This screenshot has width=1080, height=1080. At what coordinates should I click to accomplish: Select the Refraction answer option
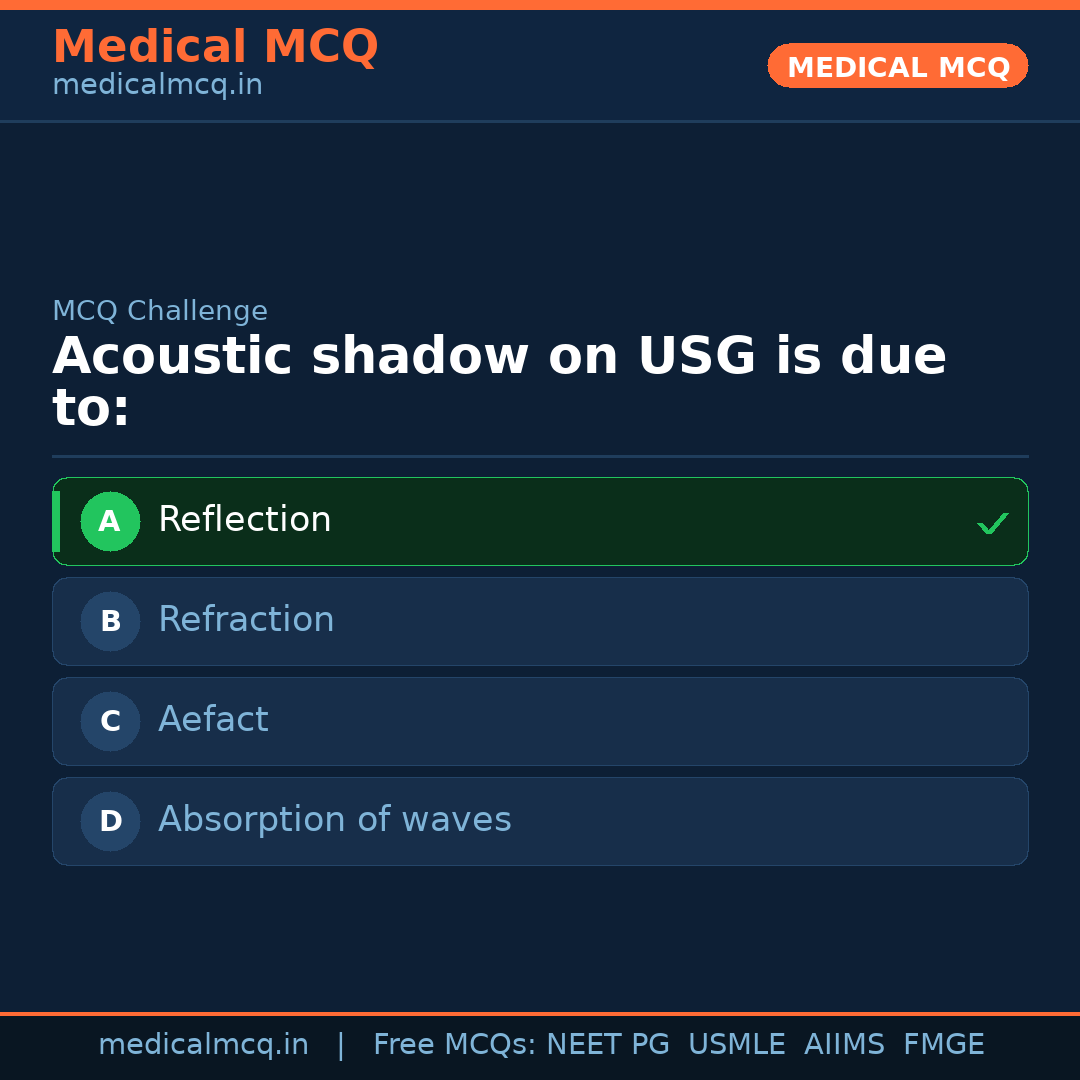click(x=540, y=621)
